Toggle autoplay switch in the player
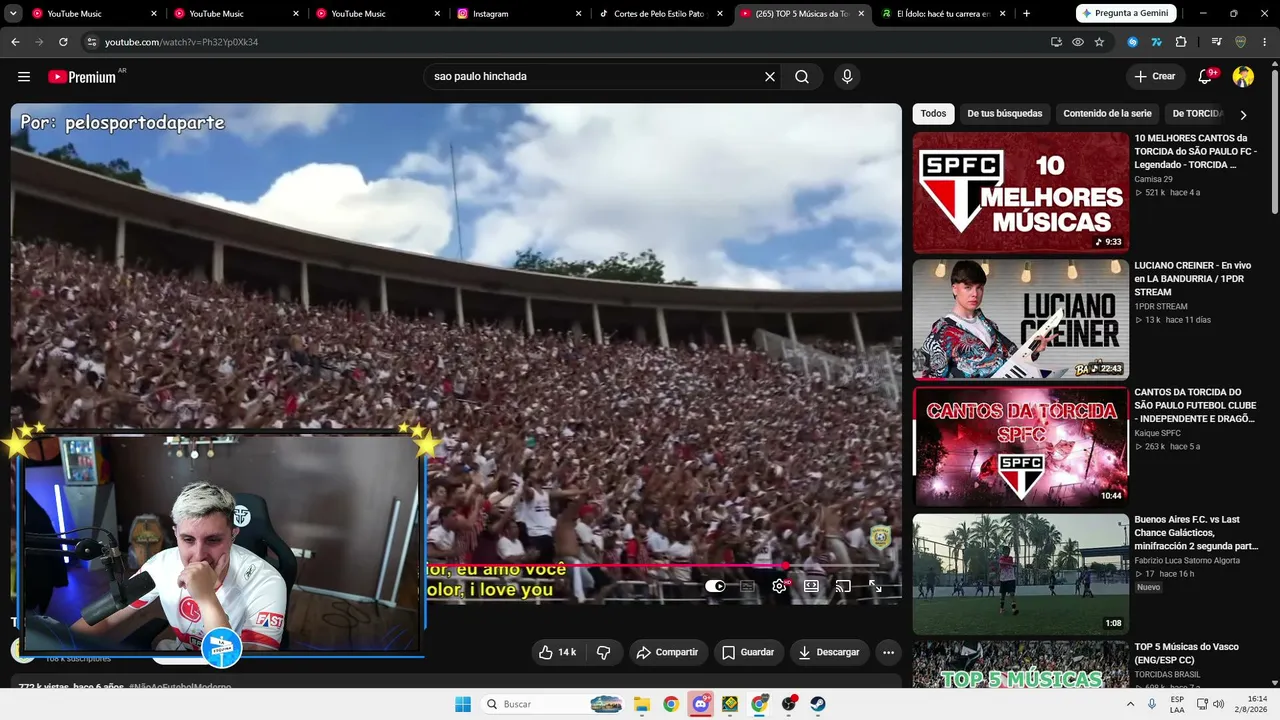 point(715,587)
